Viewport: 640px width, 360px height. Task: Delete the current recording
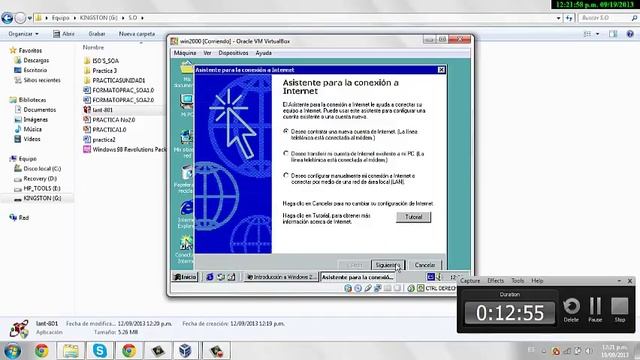[571, 310]
